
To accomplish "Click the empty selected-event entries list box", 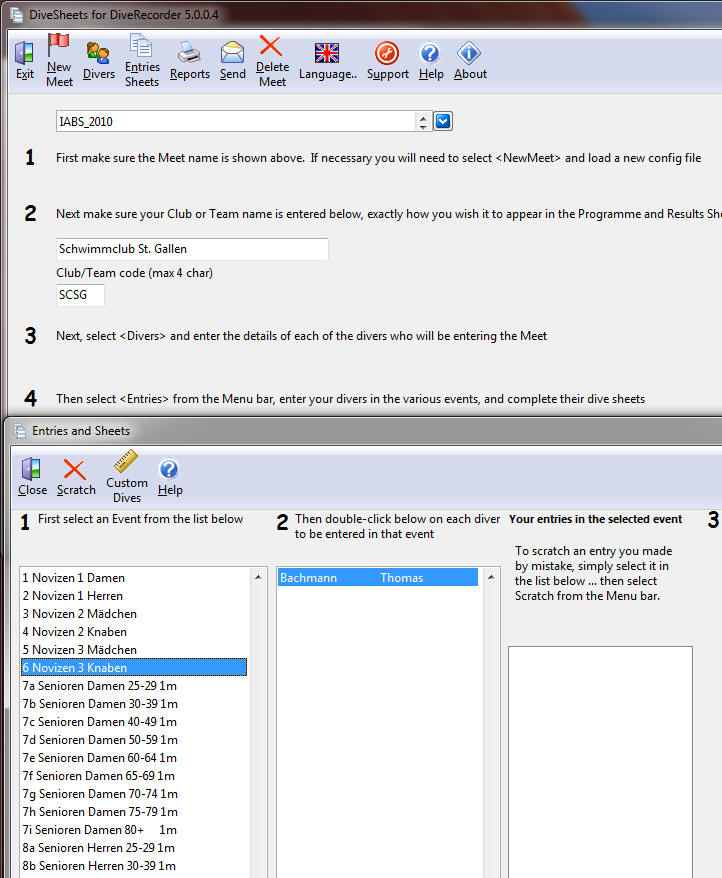I will (x=600, y=762).
